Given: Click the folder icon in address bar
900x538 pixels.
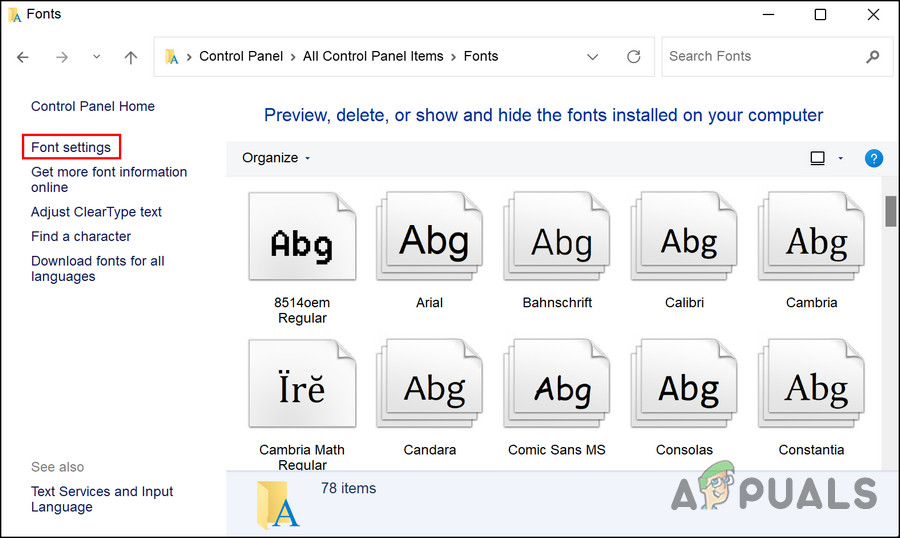Looking at the screenshot, I should point(171,56).
